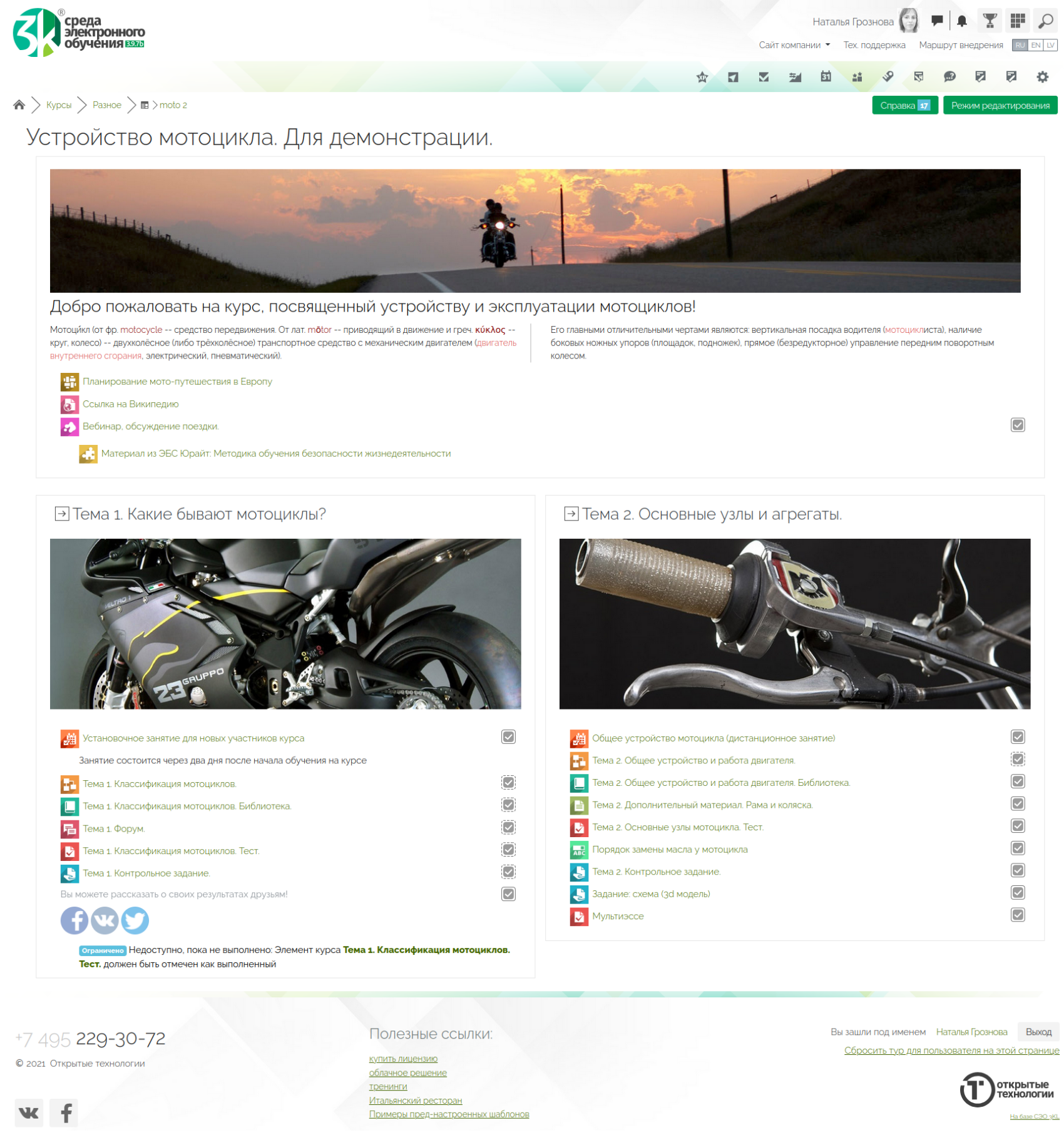Open Маршрут внедрения menu item
This screenshot has height=1135, width=1064.
point(961,45)
